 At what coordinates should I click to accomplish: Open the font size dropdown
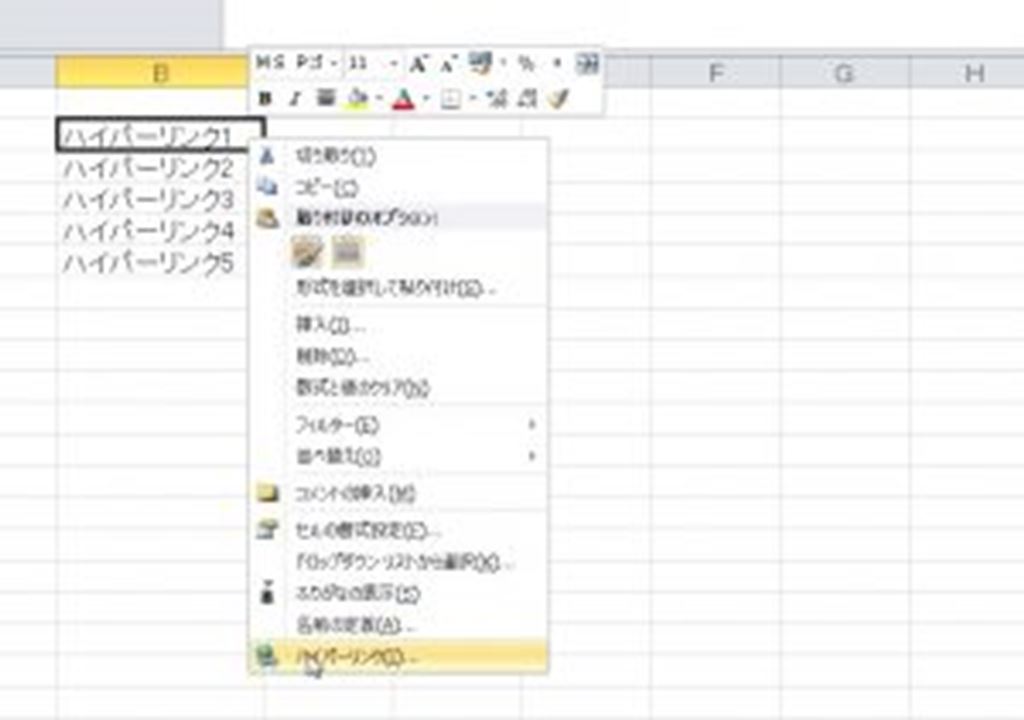coord(394,64)
